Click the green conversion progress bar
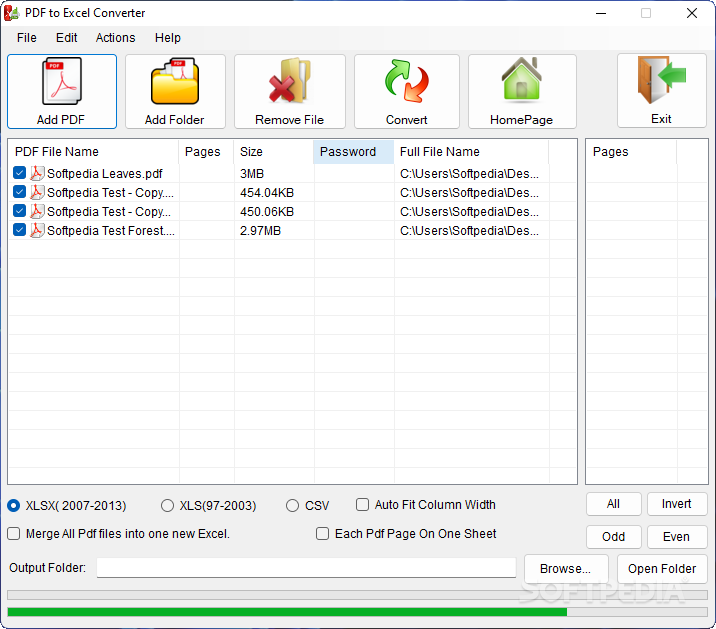The image size is (716, 629). pos(287,612)
